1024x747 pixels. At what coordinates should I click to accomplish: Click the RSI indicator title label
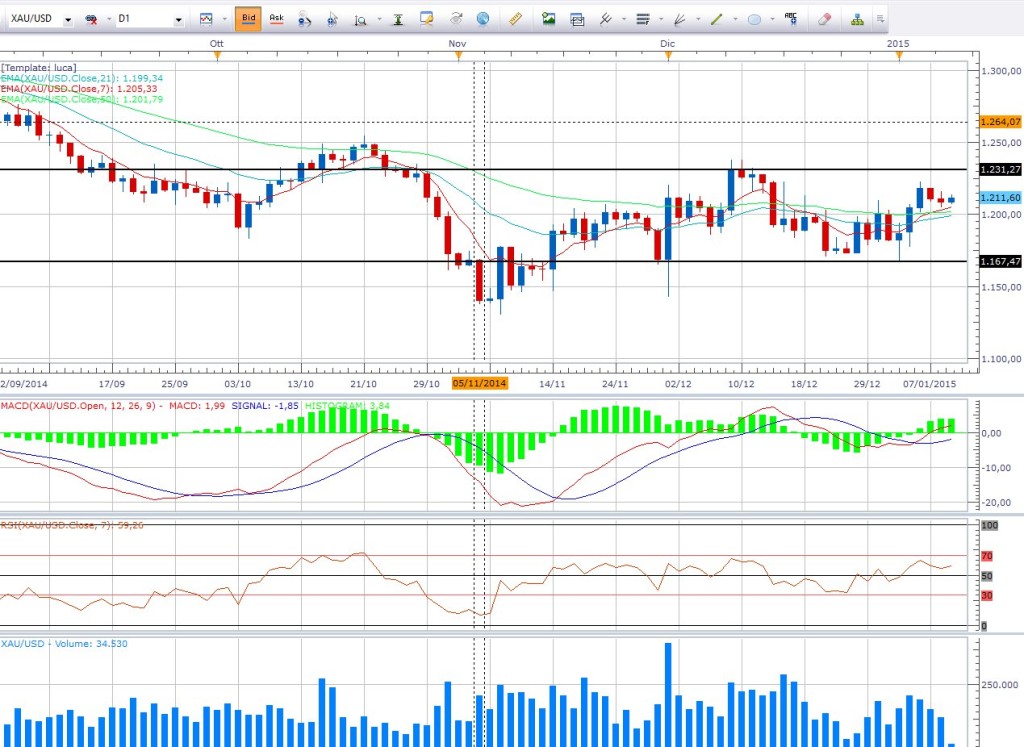[60, 523]
